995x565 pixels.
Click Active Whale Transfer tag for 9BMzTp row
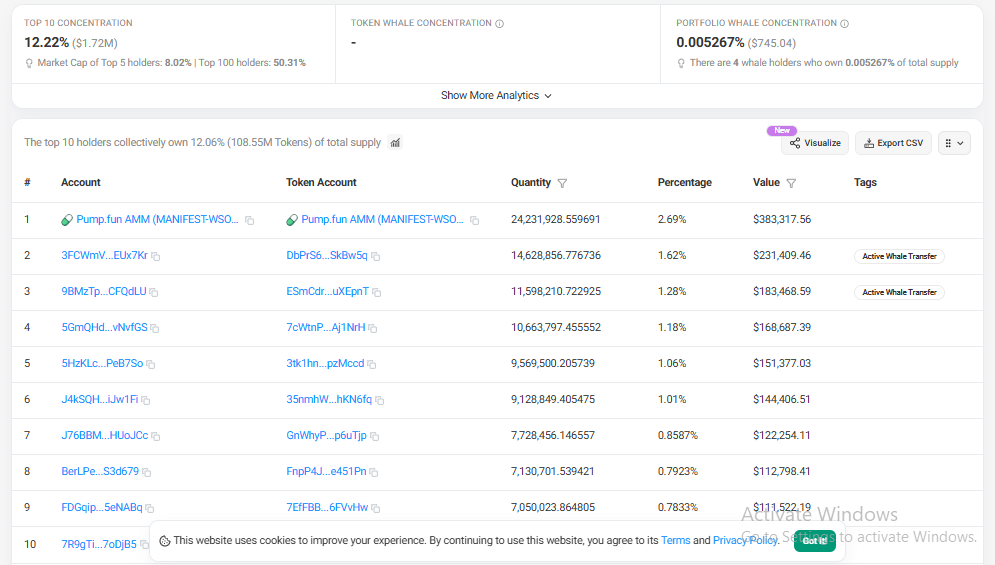coord(899,292)
